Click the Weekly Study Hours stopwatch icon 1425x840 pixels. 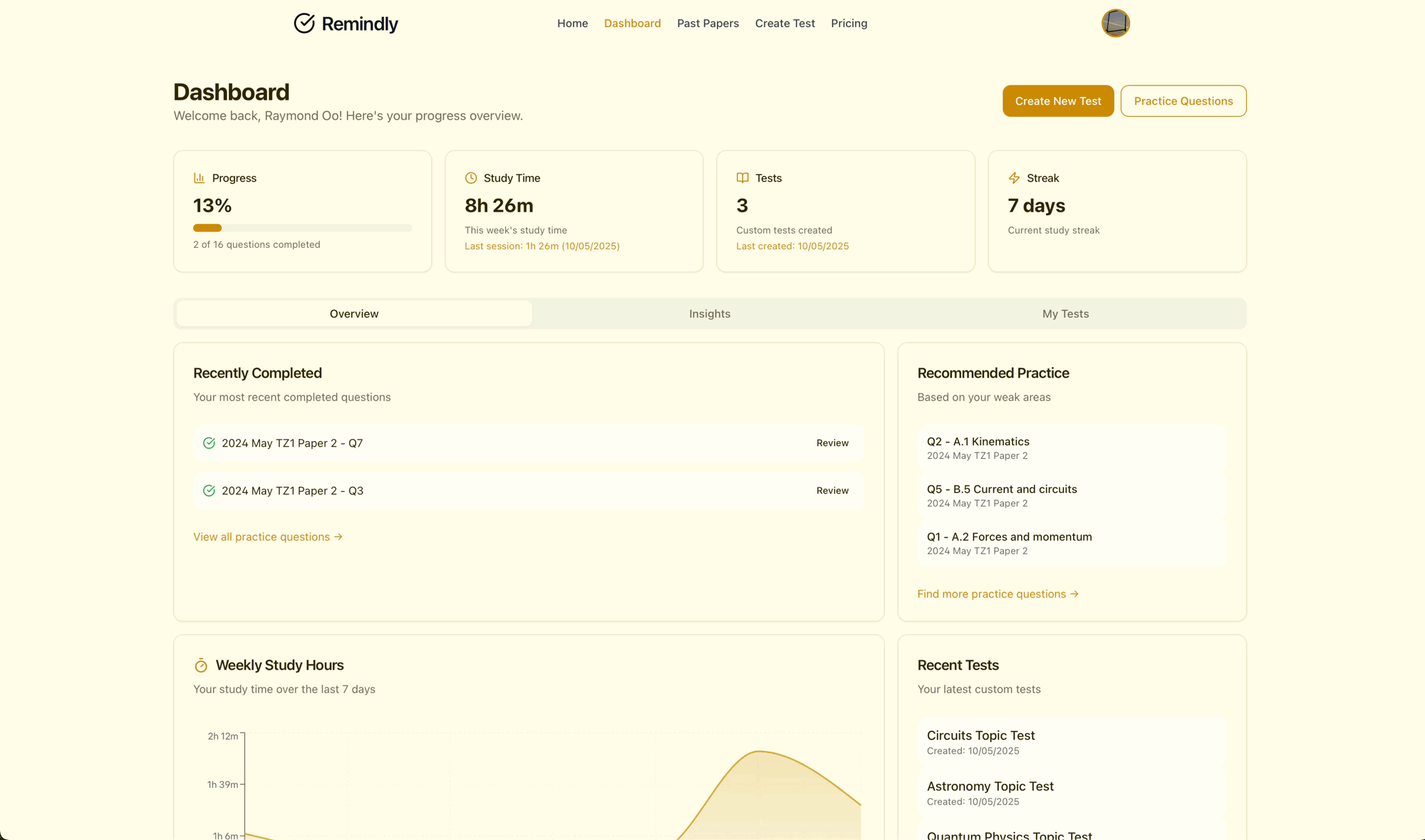click(201, 665)
